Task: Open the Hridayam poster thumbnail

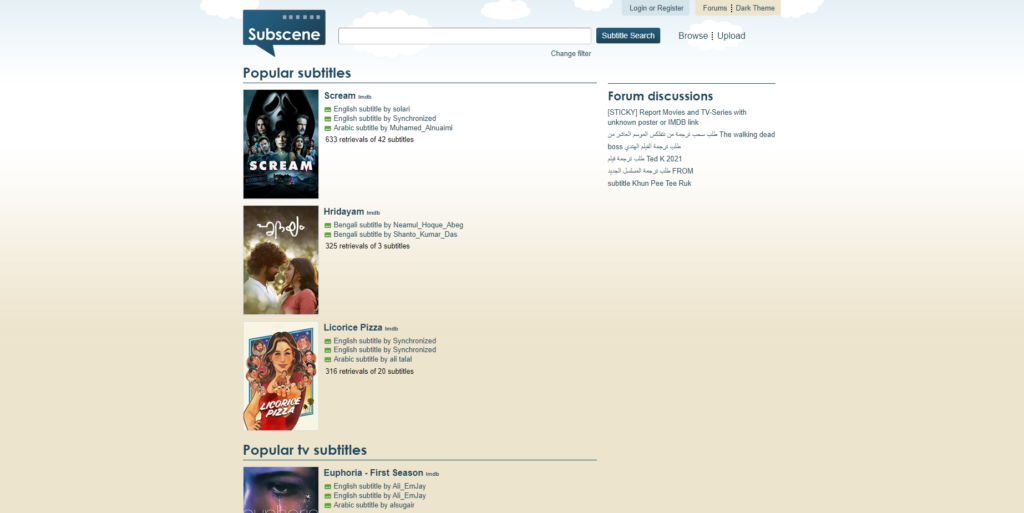Action: [x=281, y=260]
